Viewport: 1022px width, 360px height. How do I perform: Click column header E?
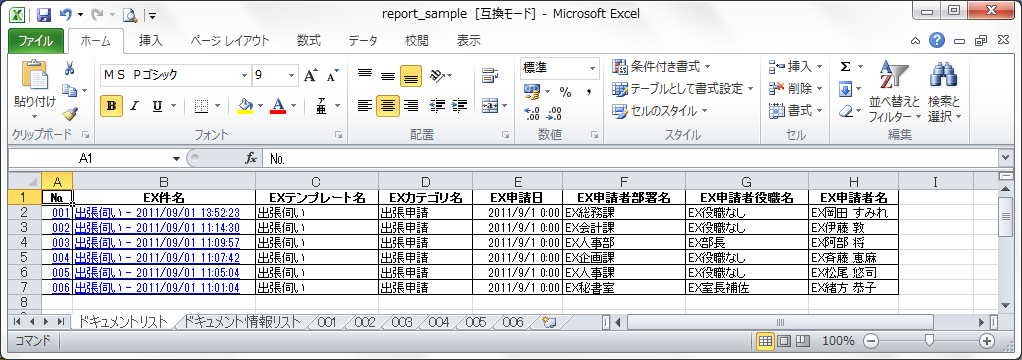pos(518,182)
